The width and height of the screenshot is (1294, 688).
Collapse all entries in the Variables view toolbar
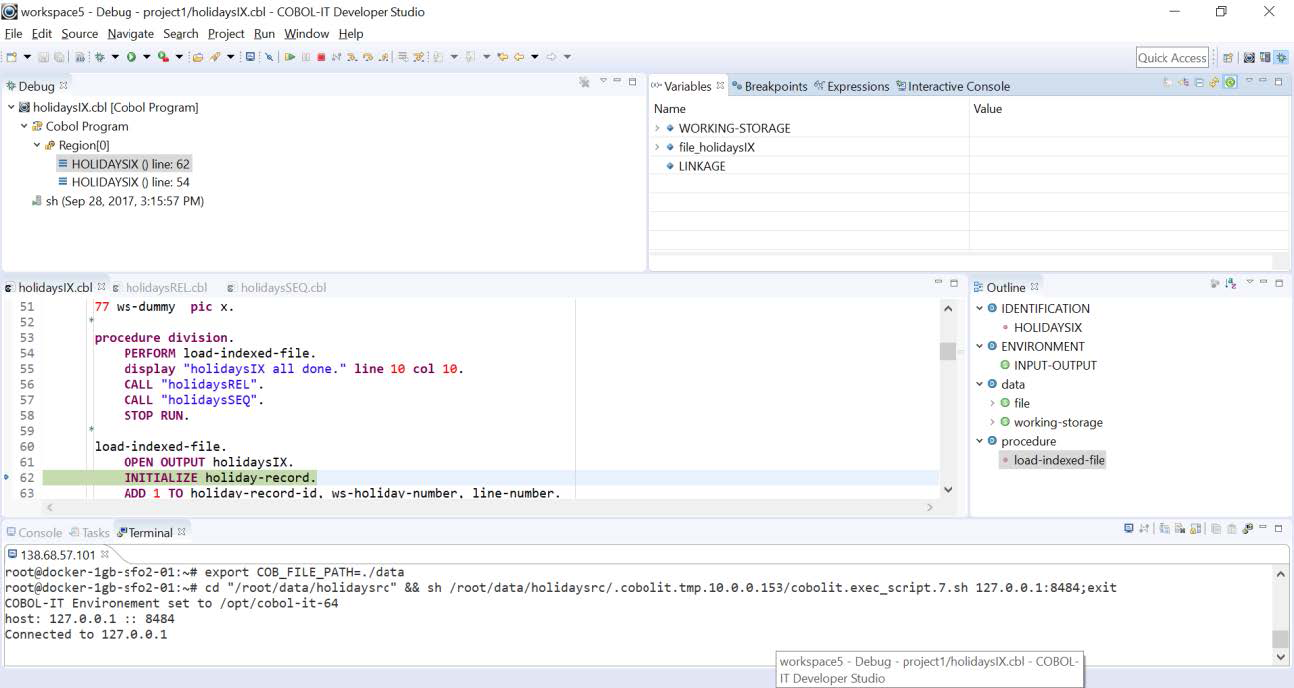coord(1199,84)
